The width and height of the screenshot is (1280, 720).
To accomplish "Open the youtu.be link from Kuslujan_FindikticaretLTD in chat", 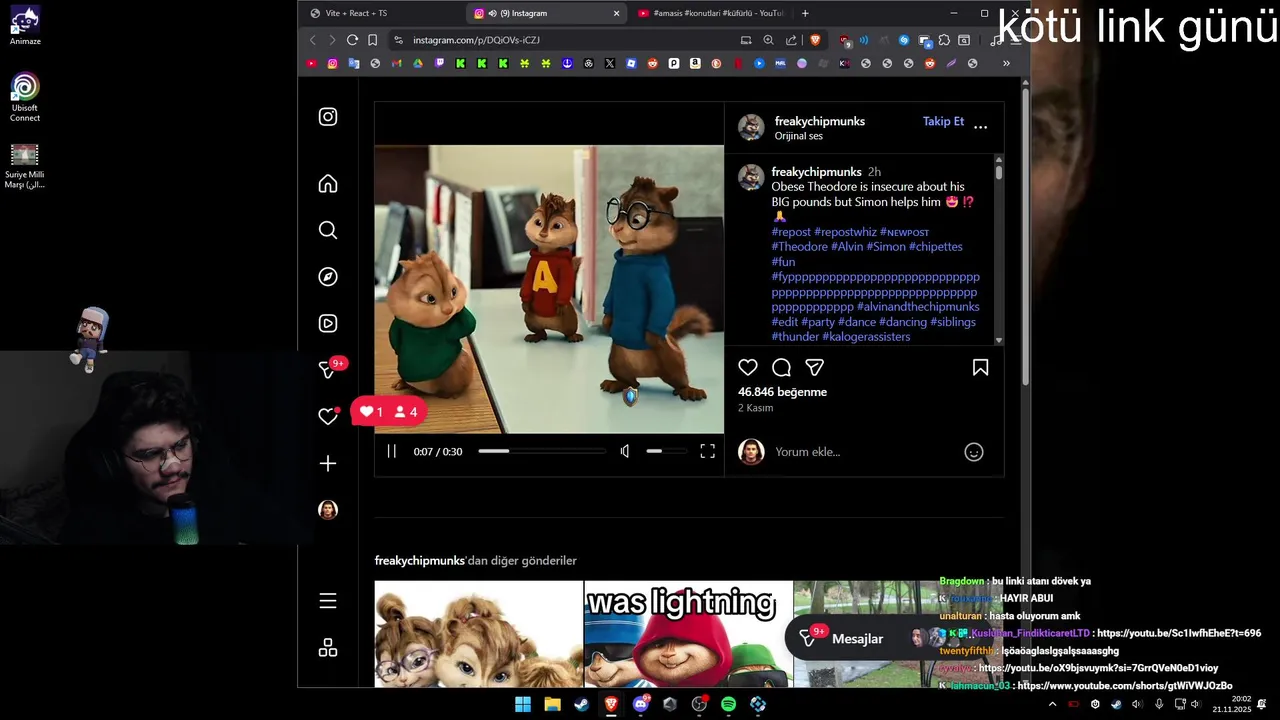I will (x=1179, y=633).
